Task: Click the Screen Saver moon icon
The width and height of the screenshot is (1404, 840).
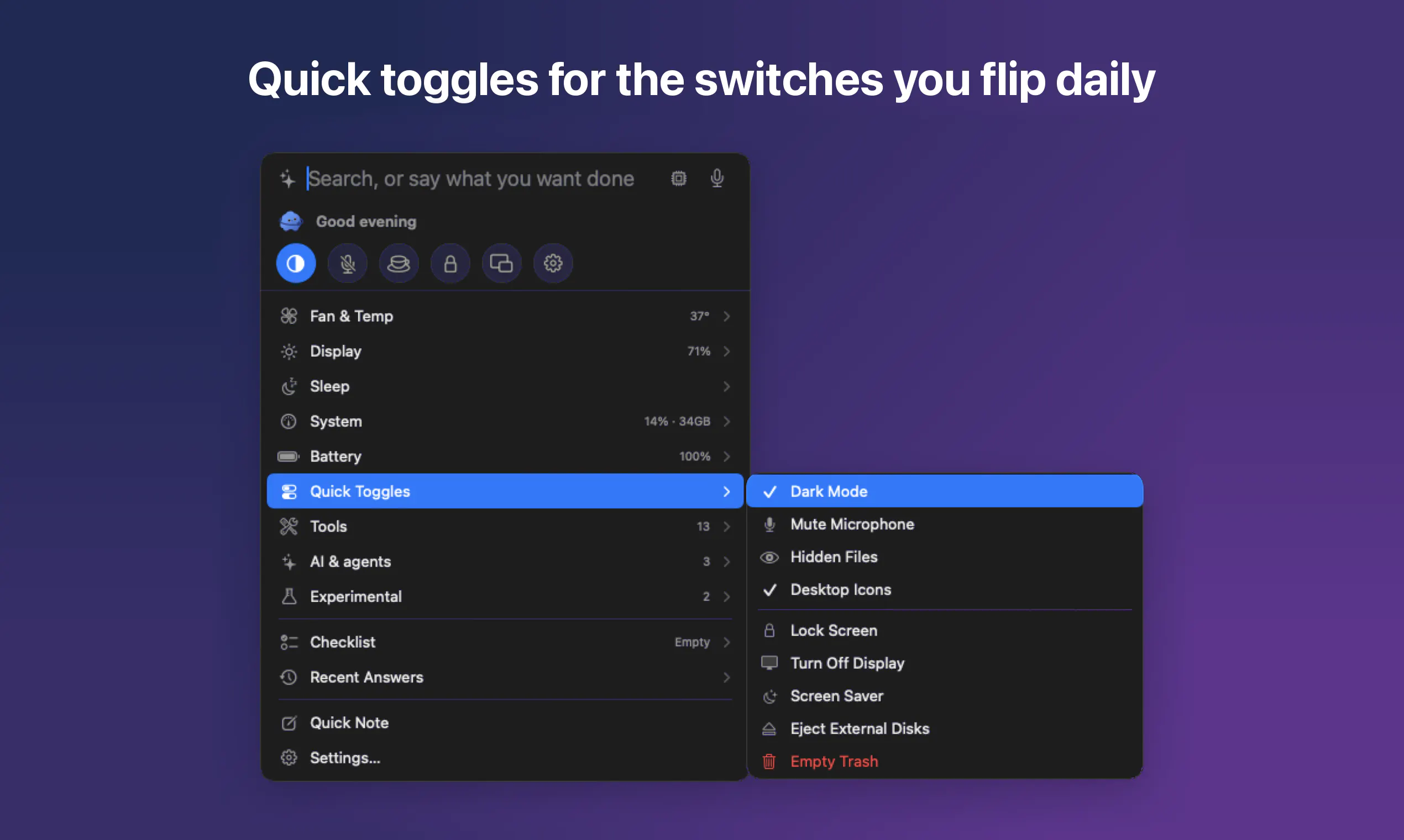Action: 769,696
